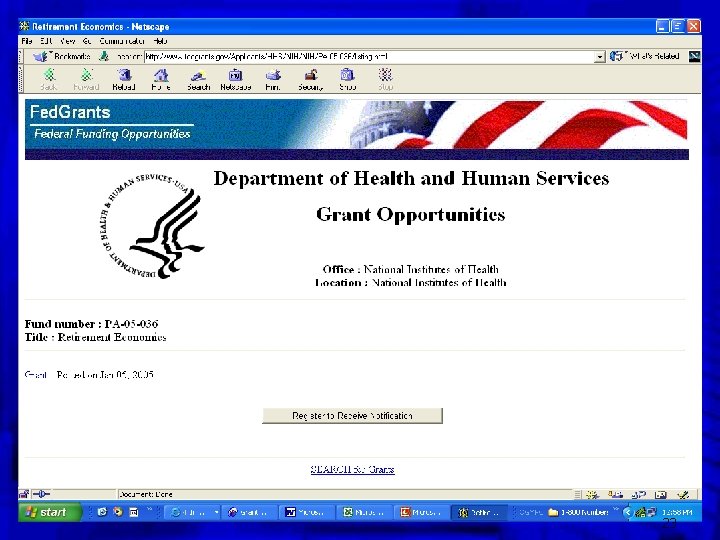
Task: Click the third component bar icon in status bar
Action: (x=638, y=495)
